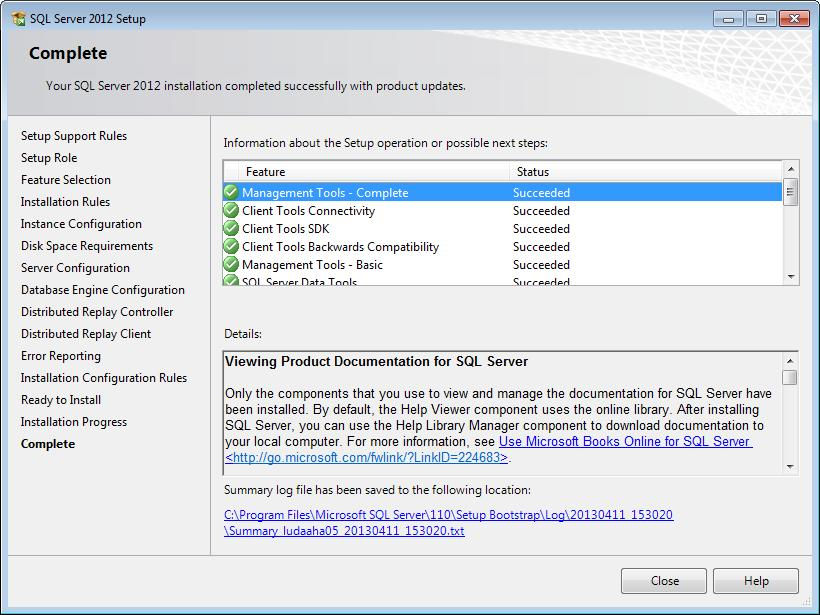Screen dimensions: 820x615
Task: Click green check icon beside SQL Server Data Tools
Action: coord(231,280)
